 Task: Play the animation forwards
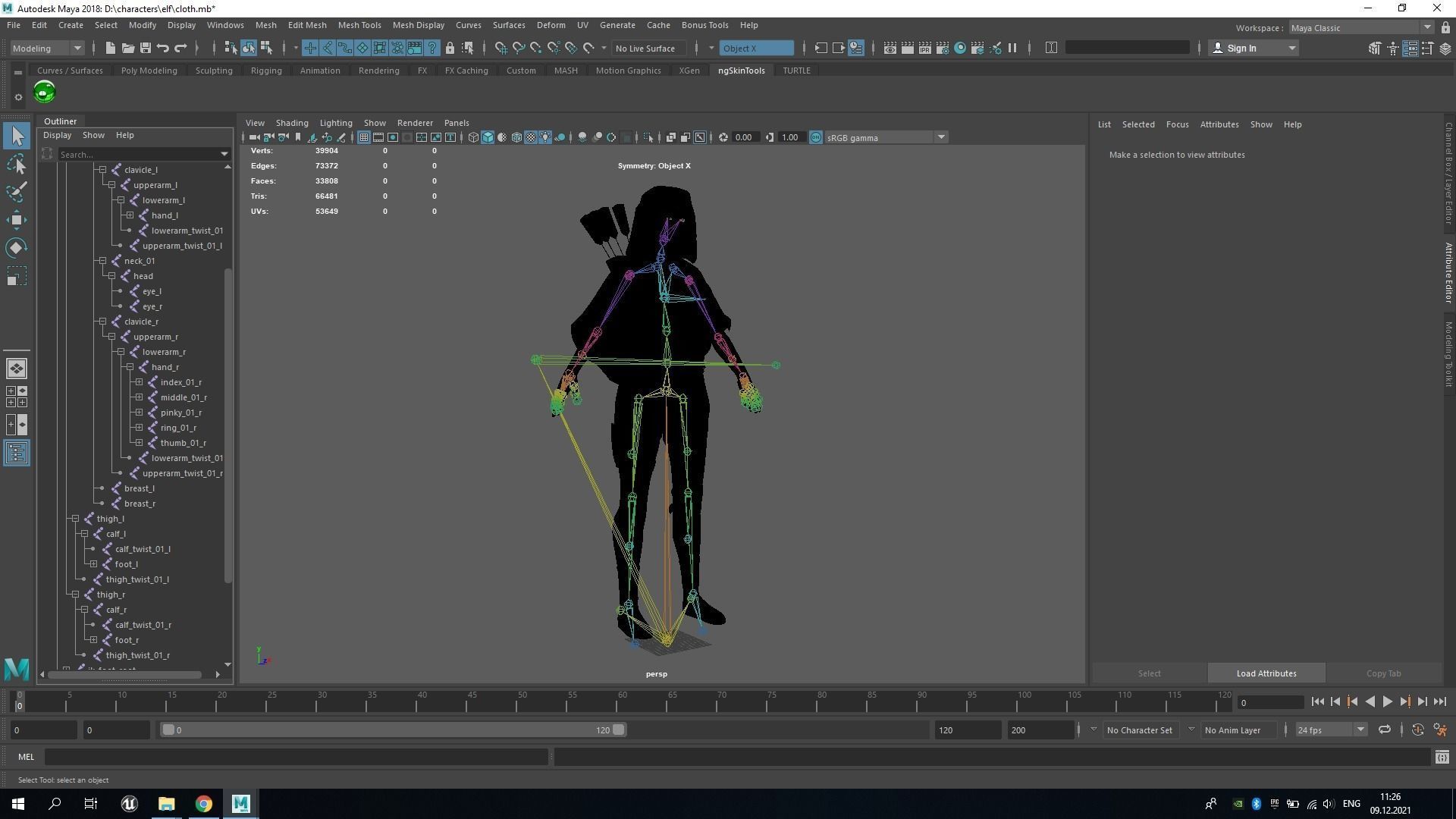tap(1387, 702)
